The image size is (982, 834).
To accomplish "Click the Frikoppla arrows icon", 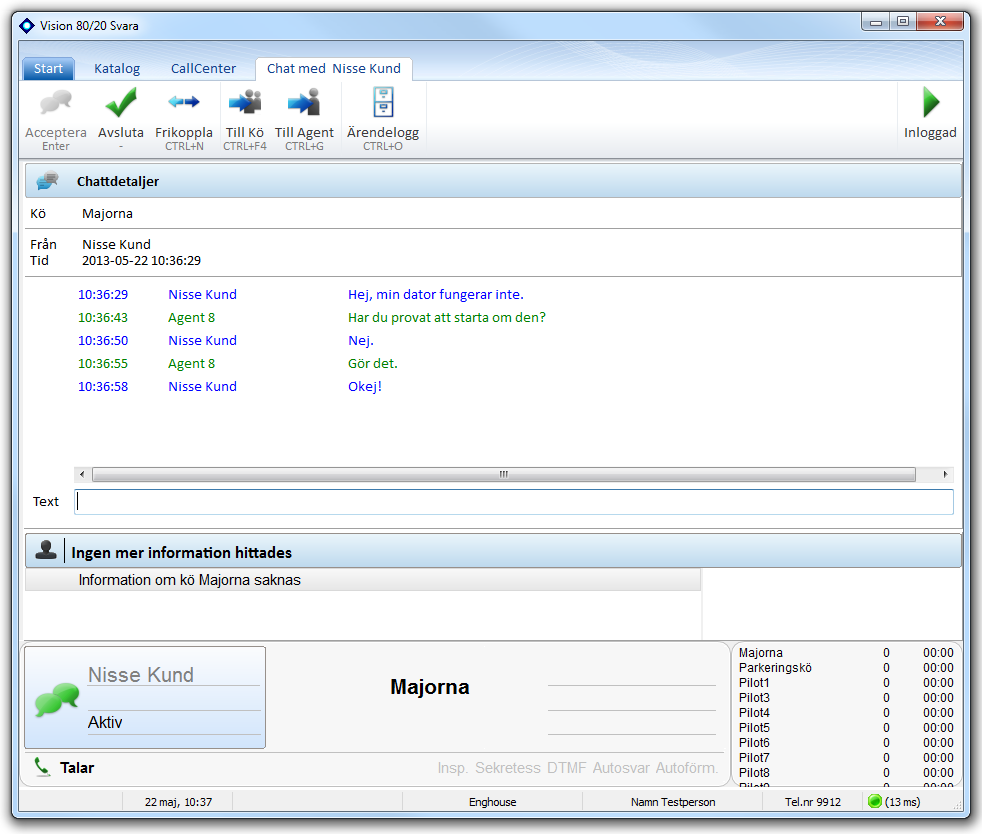I will tap(183, 101).
